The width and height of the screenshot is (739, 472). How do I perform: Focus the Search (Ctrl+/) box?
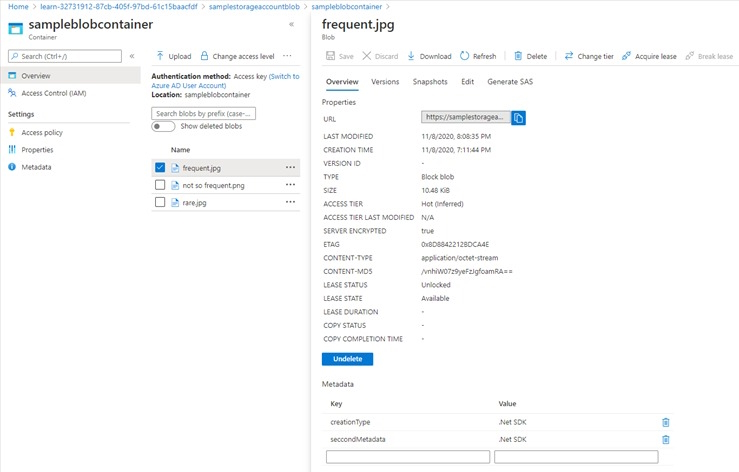(65, 56)
